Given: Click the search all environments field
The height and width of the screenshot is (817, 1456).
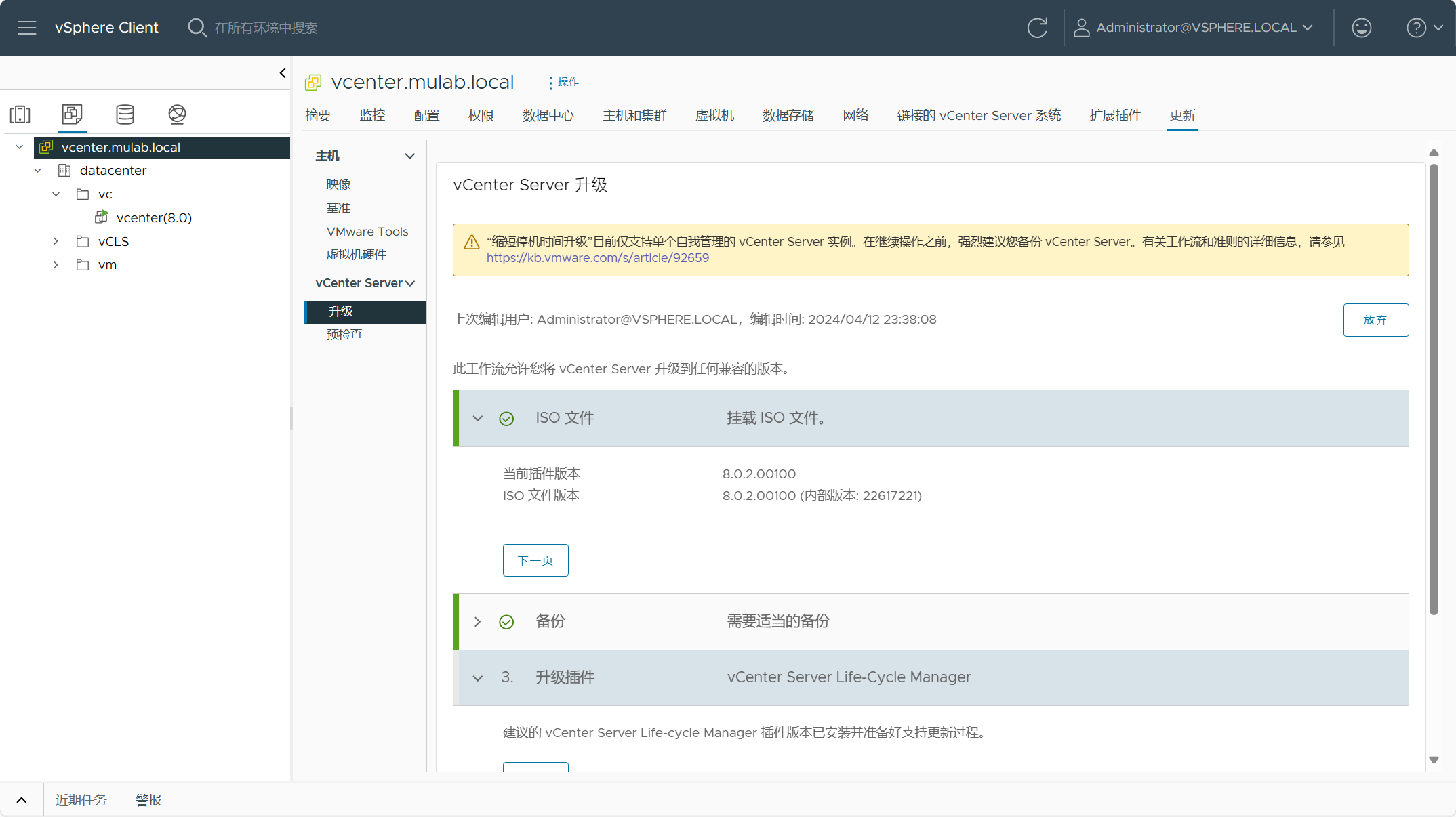Looking at the screenshot, I should point(266,28).
